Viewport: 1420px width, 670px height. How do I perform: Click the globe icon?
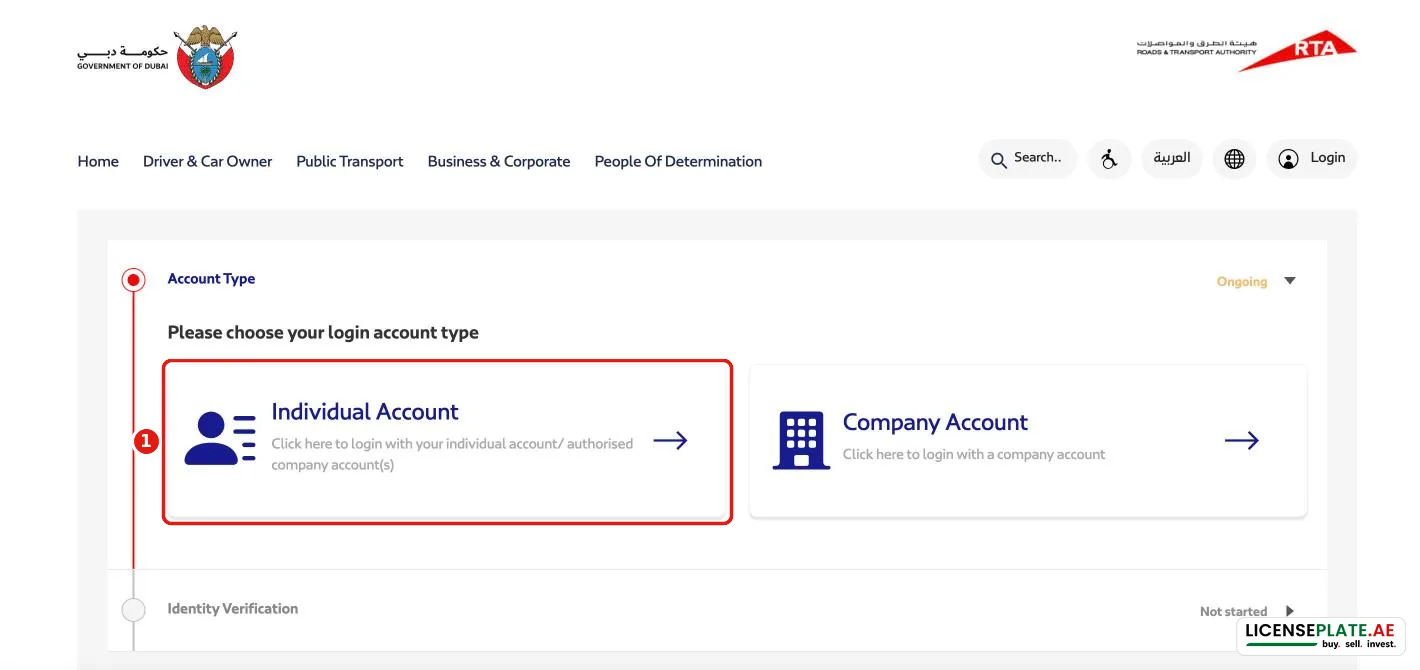(1234, 158)
